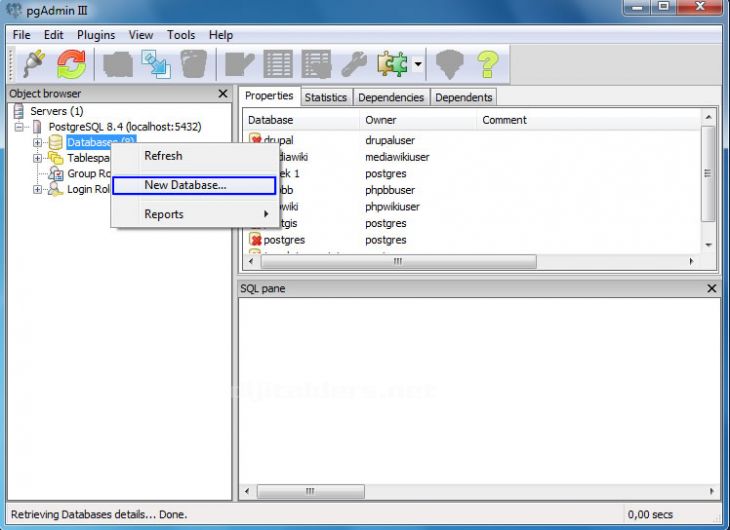
Task: Click the properties list scroll down arrow
Action: [708, 245]
